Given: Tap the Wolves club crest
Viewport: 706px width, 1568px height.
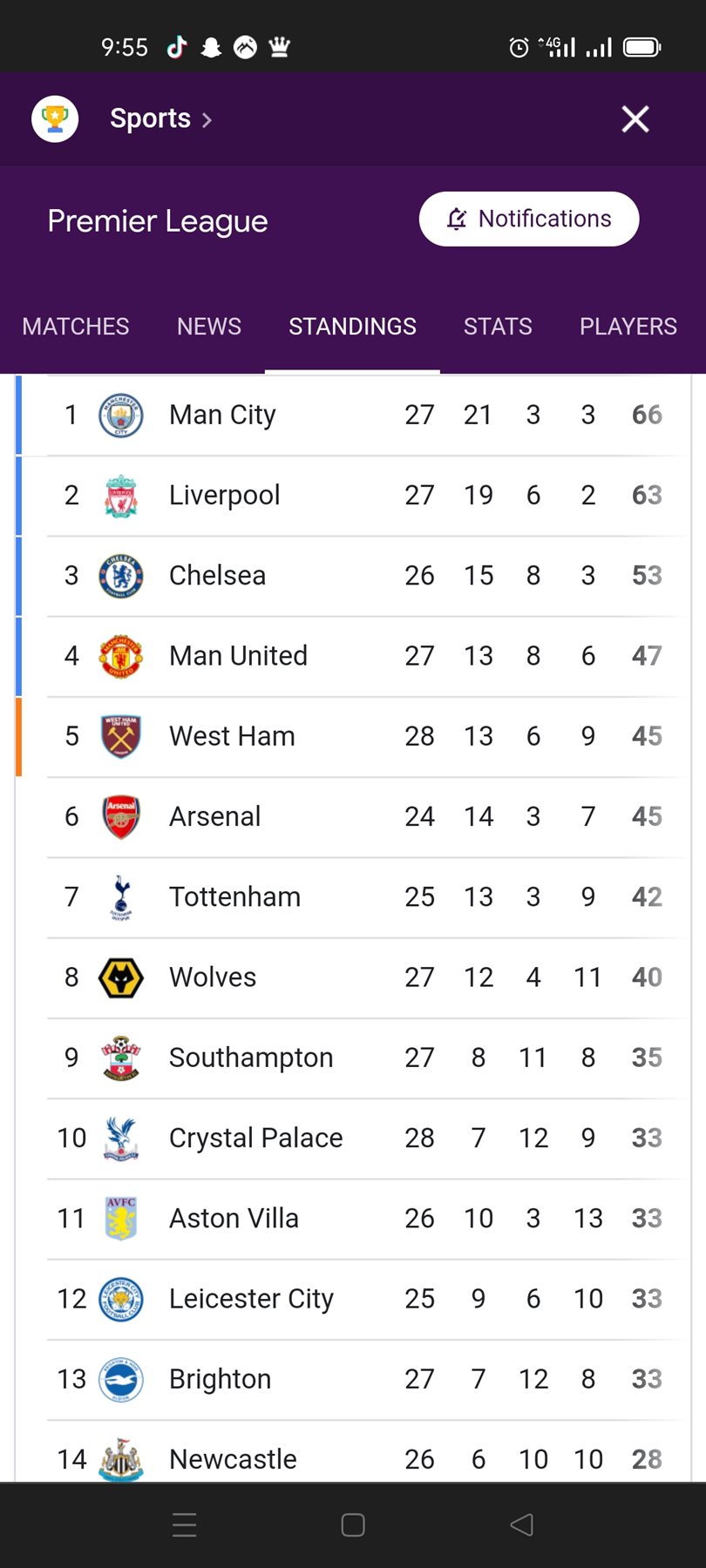Looking at the screenshot, I should tap(121, 977).
